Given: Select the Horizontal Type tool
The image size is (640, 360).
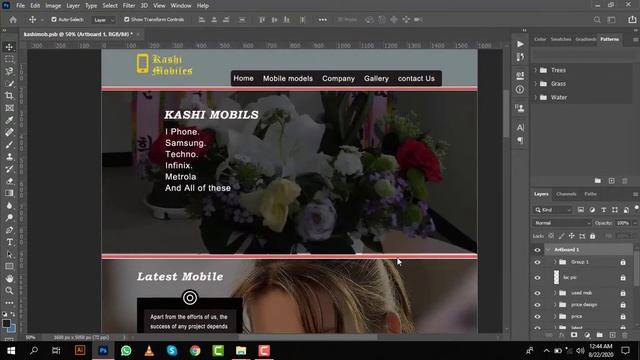Looking at the screenshot, I should click(9, 242).
